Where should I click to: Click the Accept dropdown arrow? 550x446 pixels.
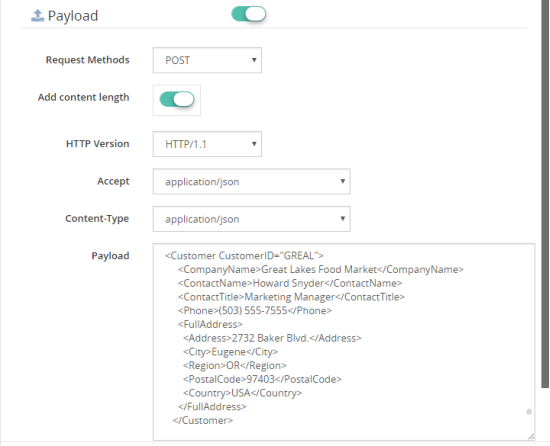[343, 181]
